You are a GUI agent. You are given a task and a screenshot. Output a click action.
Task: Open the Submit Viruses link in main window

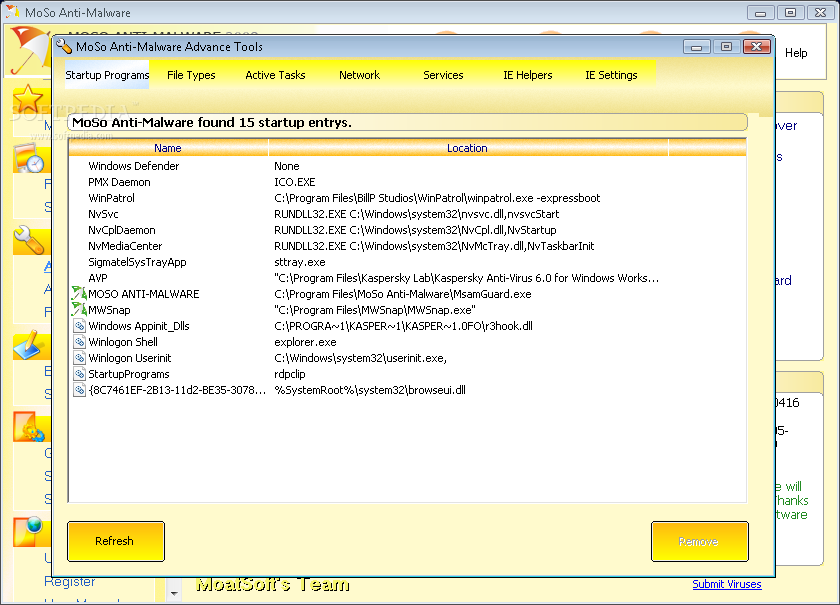726,584
